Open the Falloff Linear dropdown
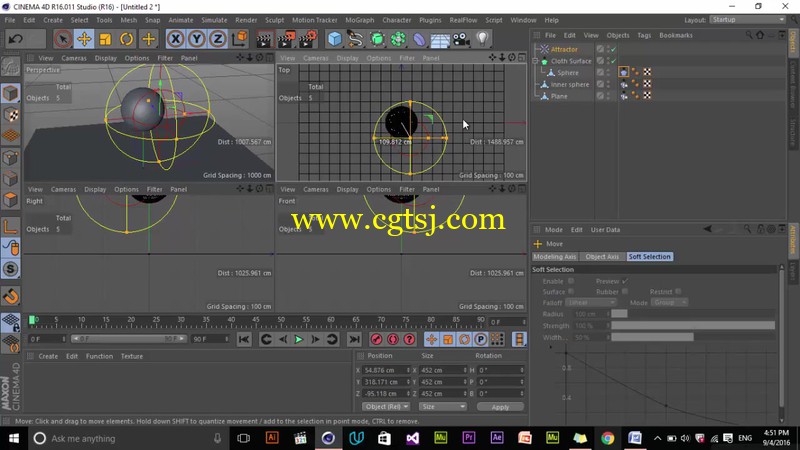800x450 pixels. (590, 303)
